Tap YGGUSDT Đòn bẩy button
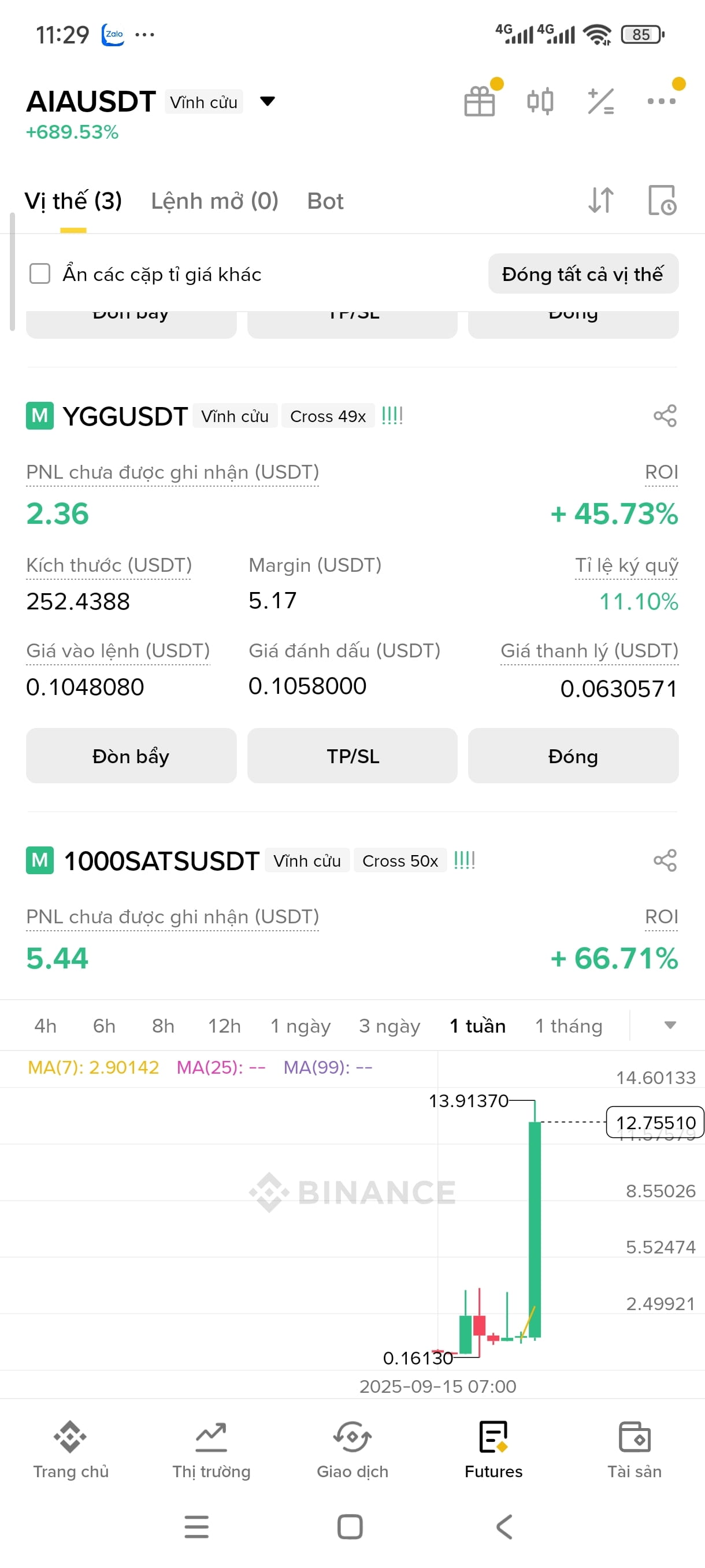Screen dimensions: 705x1568 (131, 756)
